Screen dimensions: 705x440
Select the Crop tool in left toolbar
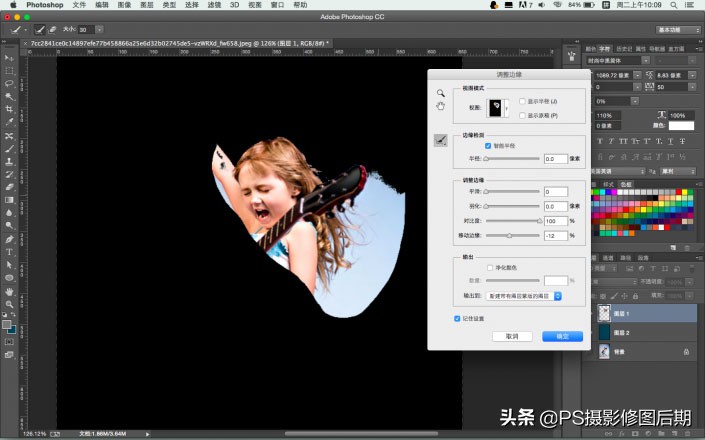point(9,109)
